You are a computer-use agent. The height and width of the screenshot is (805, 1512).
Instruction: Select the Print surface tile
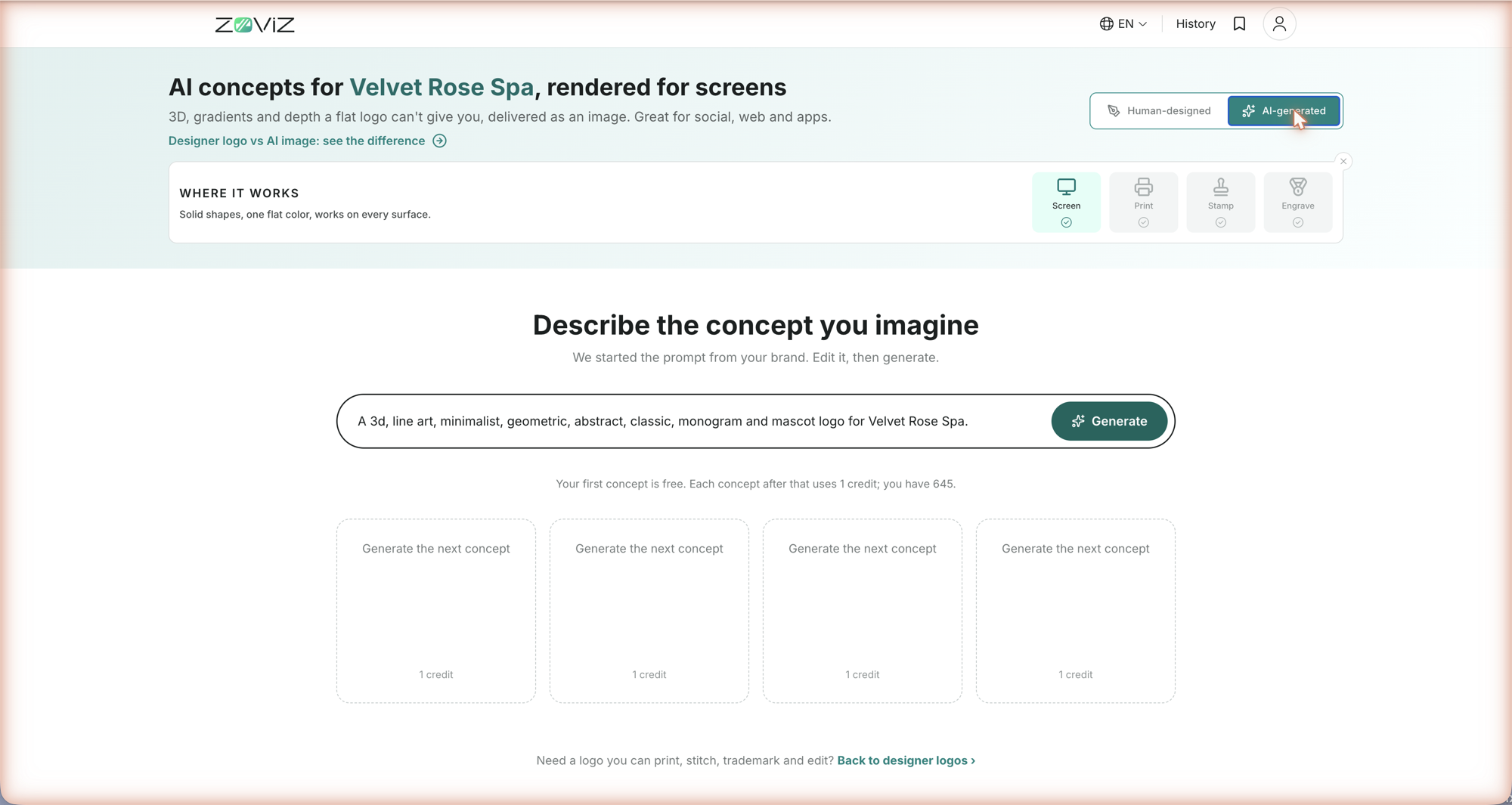click(x=1143, y=202)
